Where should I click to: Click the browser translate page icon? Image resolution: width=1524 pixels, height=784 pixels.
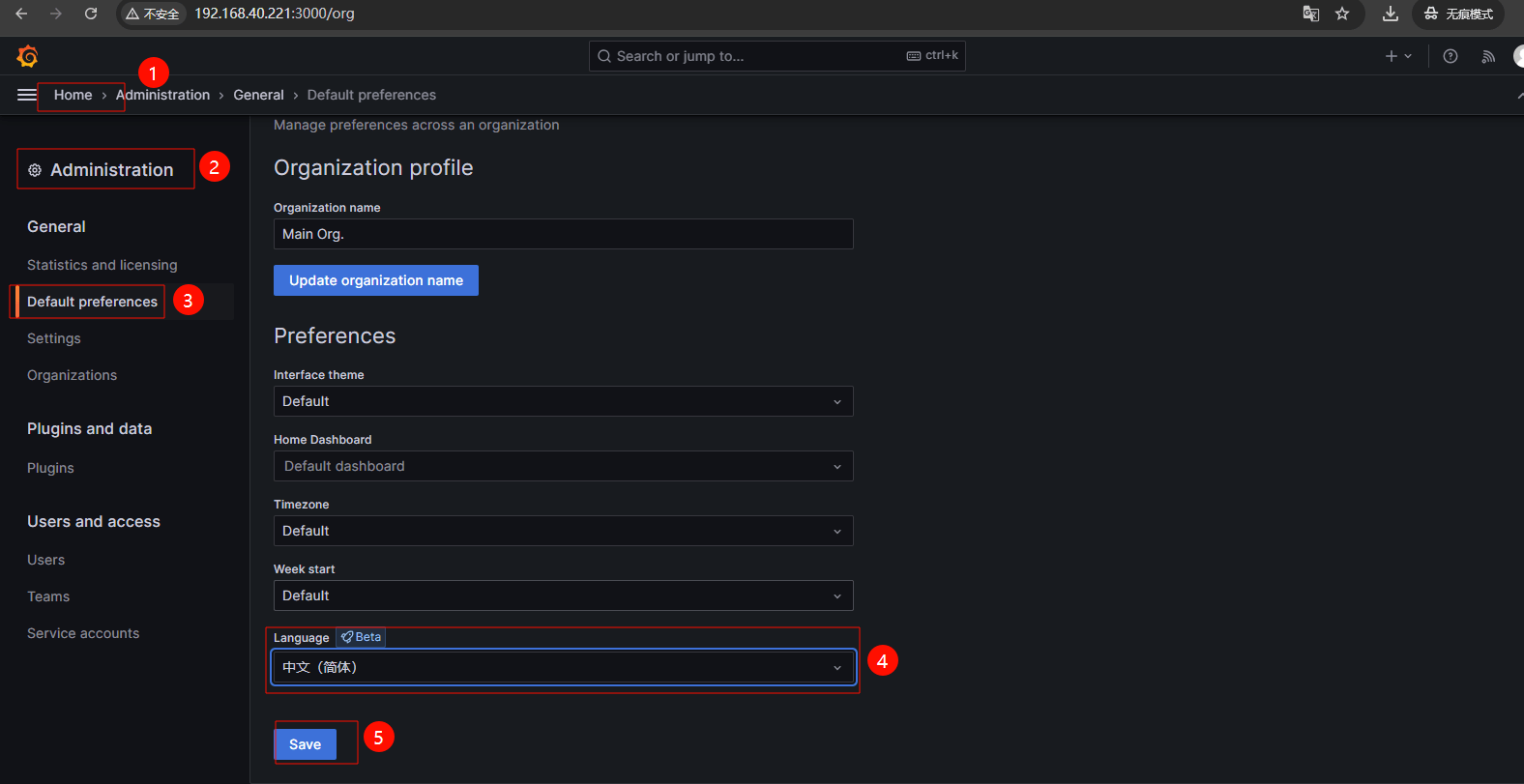pos(1311,14)
